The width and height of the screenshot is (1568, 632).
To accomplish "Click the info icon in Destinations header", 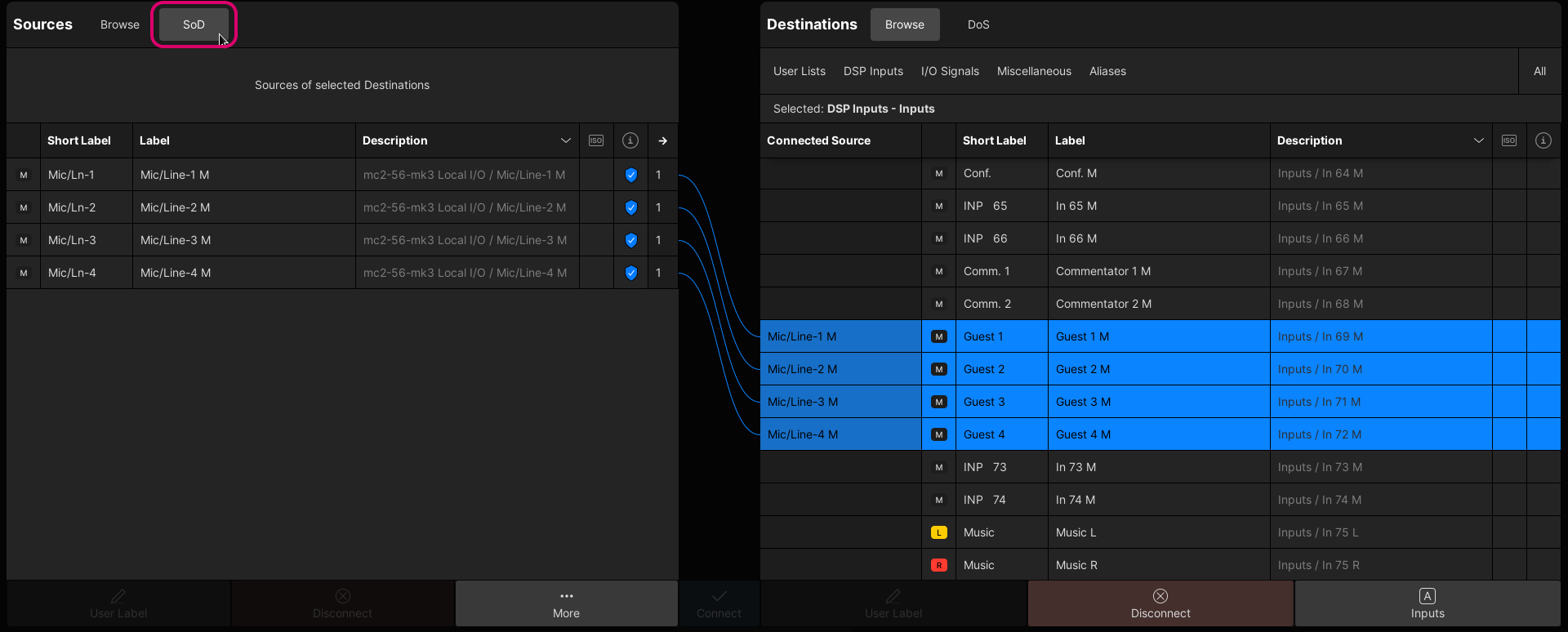I will pos(1543,140).
